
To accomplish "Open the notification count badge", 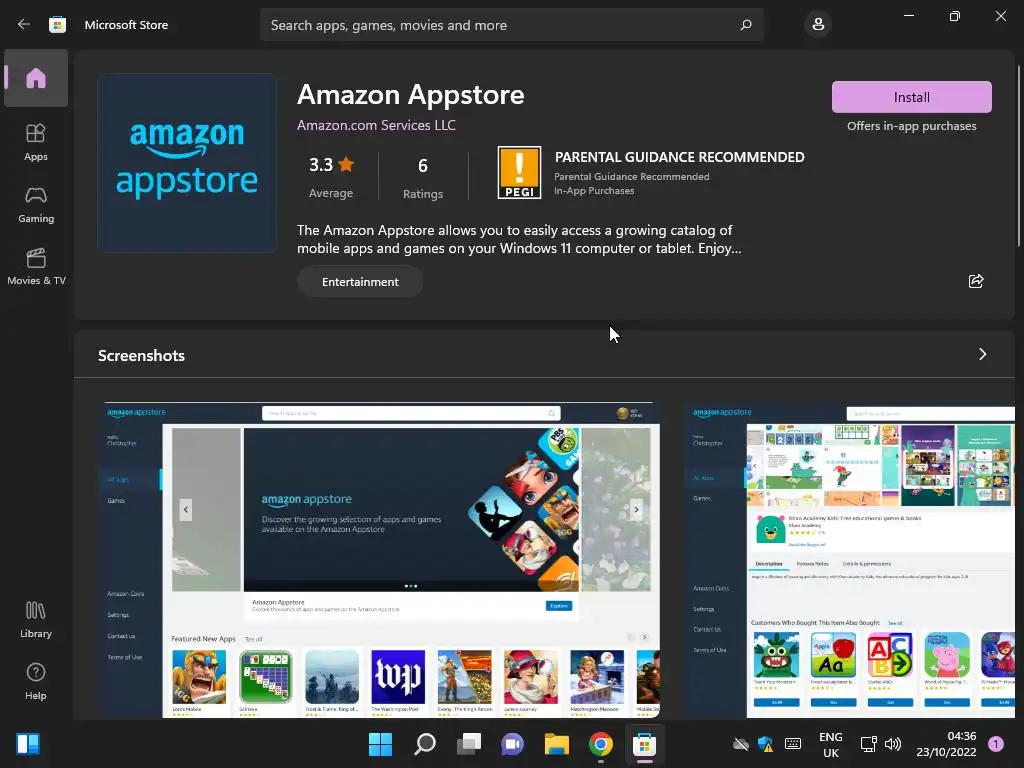I will pyautogui.click(x=996, y=744).
